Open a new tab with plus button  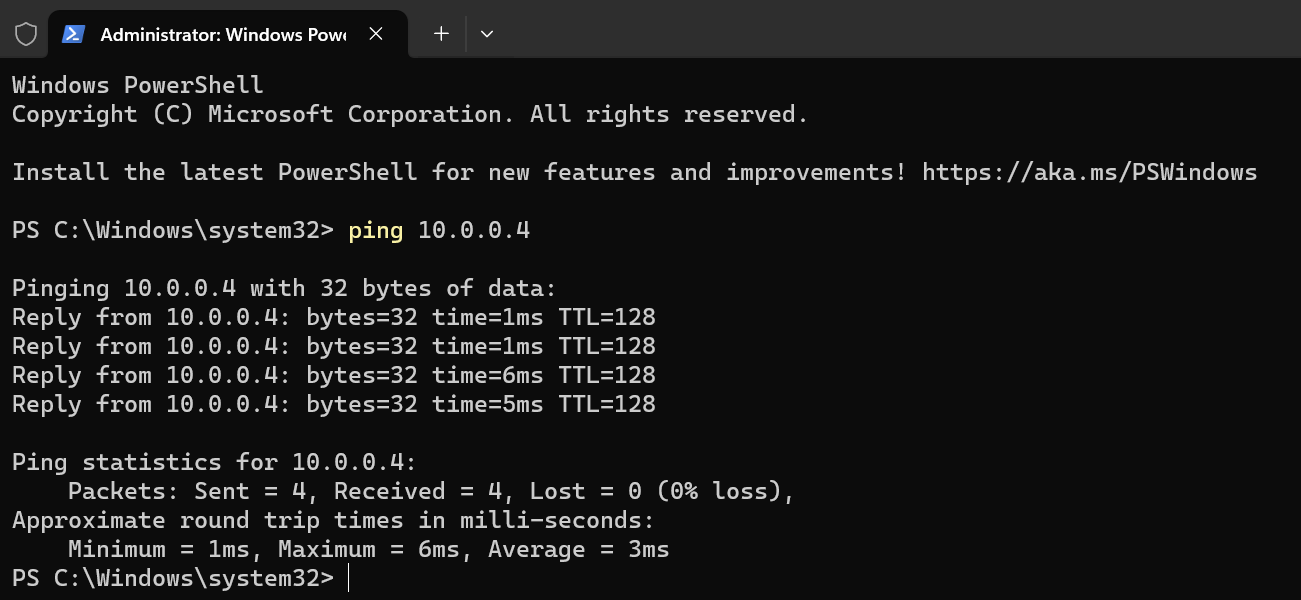tap(441, 34)
